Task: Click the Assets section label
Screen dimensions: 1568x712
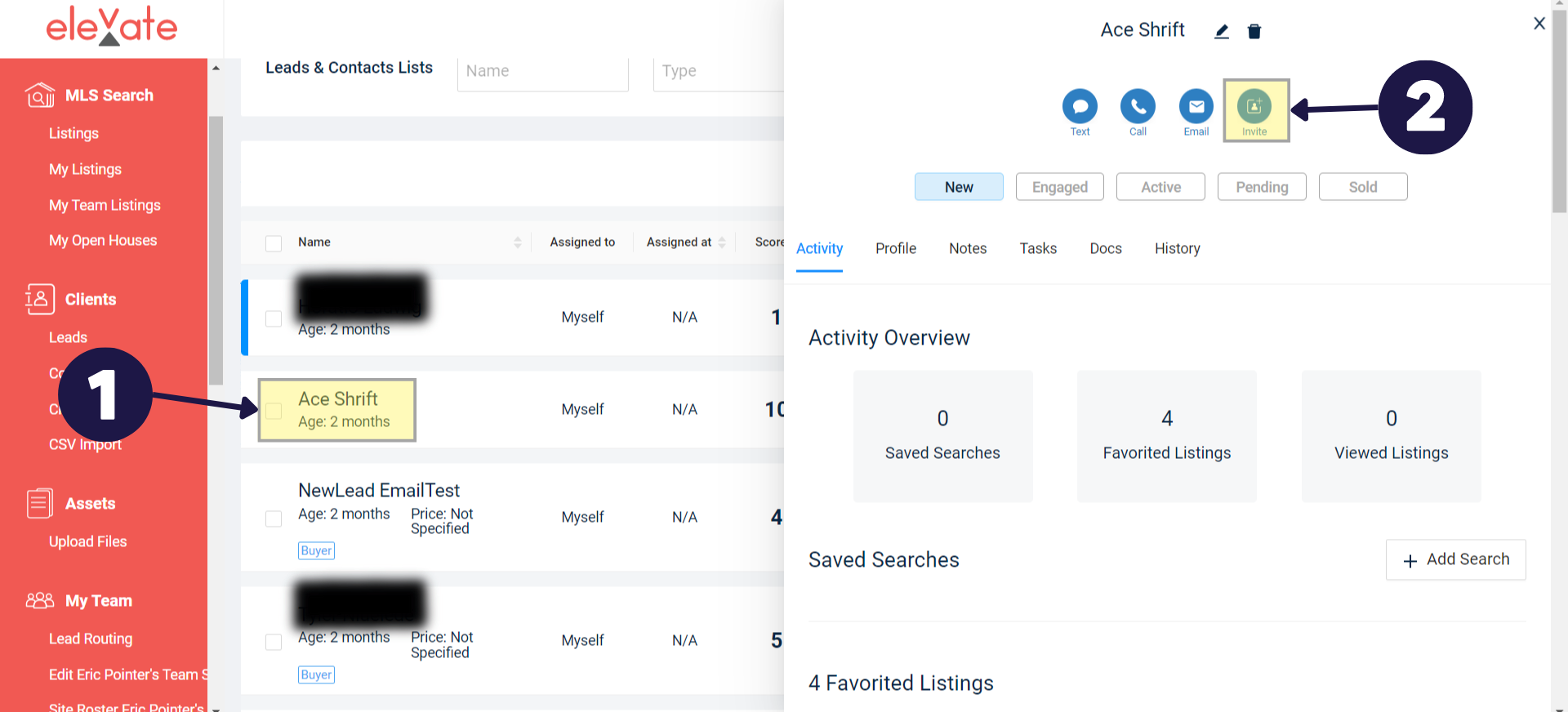Action: pyautogui.click(x=90, y=504)
